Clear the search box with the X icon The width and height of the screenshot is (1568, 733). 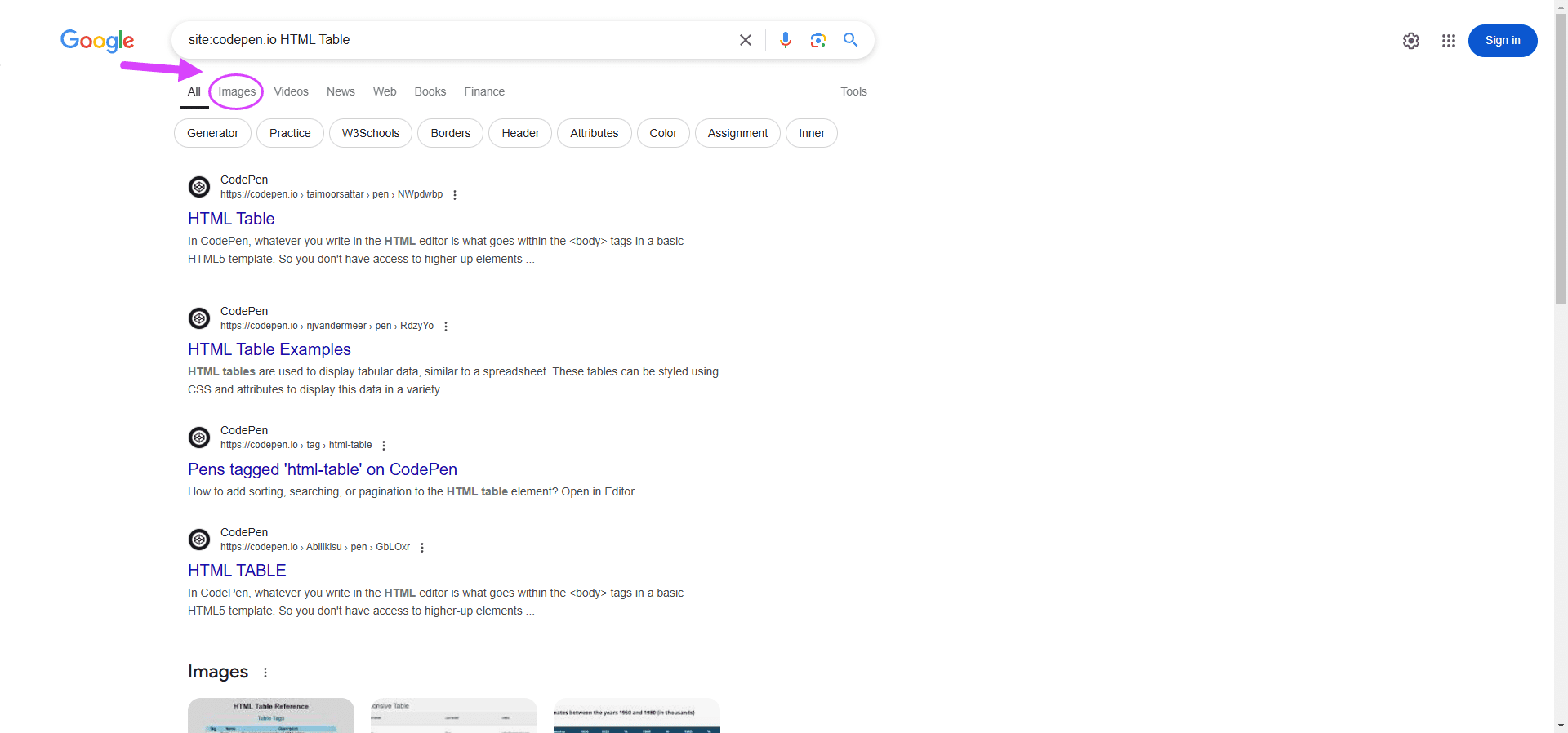click(745, 40)
